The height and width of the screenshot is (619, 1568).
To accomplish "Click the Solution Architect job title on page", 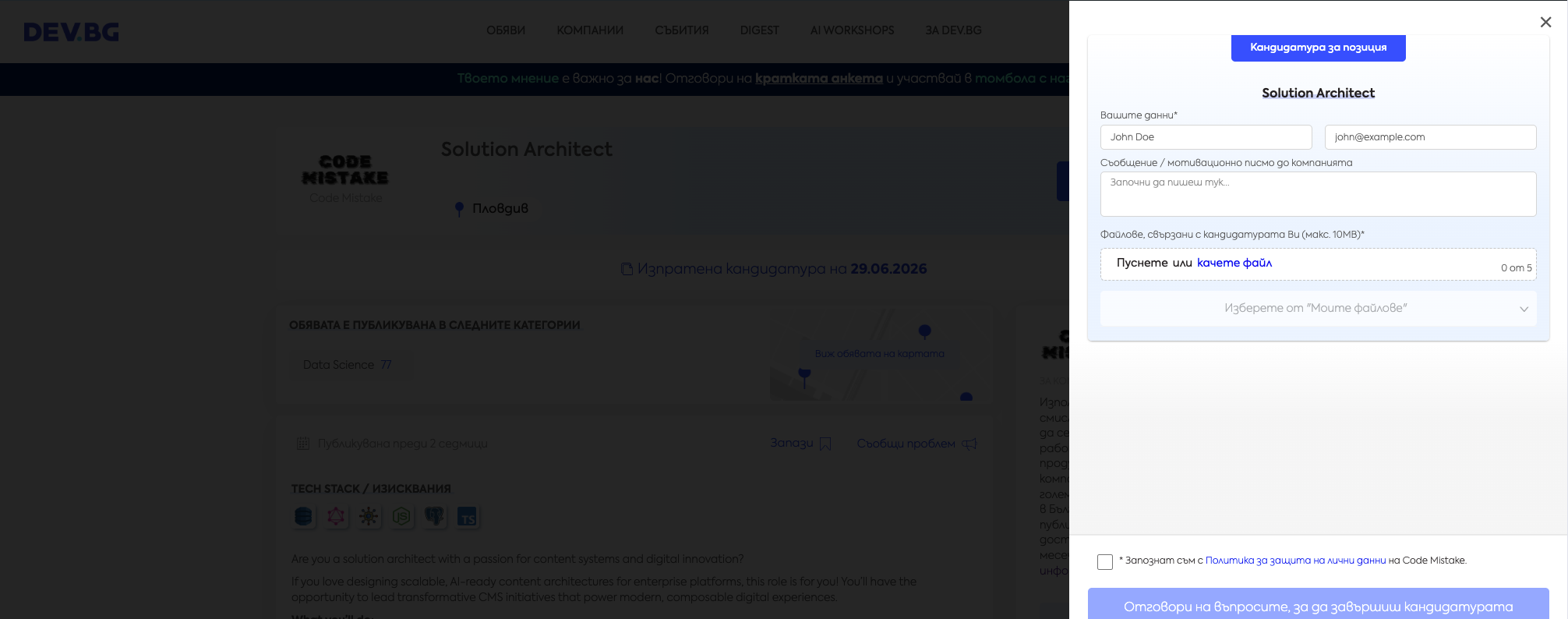I will [x=527, y=149].
